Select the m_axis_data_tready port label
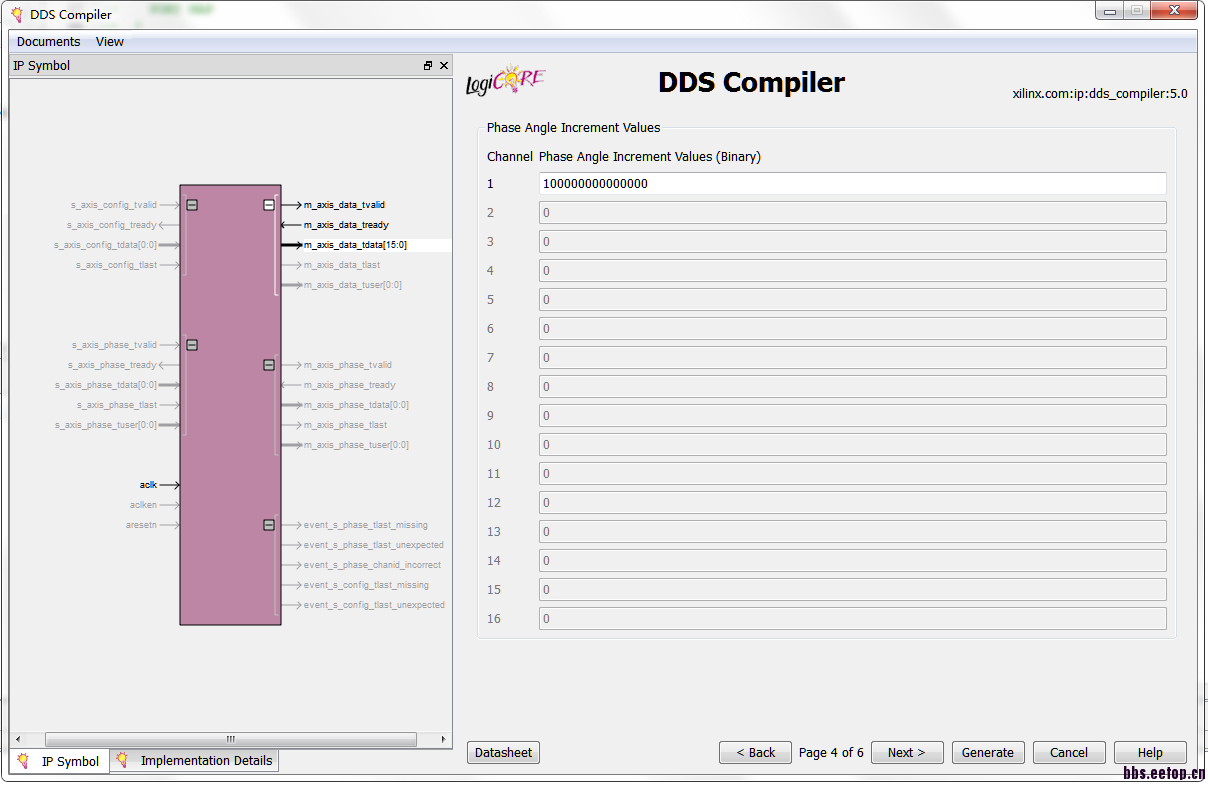This screenshot has height=785, width=1208. 346,225
